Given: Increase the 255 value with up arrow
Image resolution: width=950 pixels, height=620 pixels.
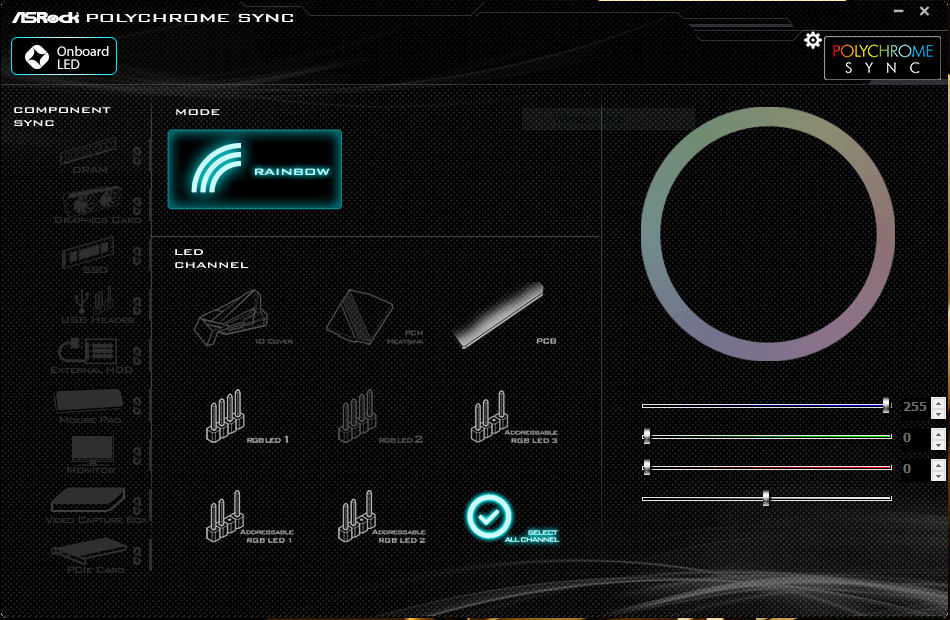Looking at the screenshot, I should tap(938, 402).
